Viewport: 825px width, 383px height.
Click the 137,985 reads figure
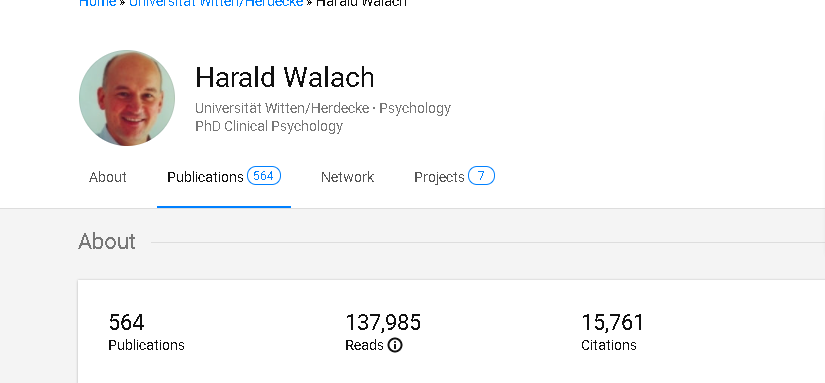tap(383, 322)
